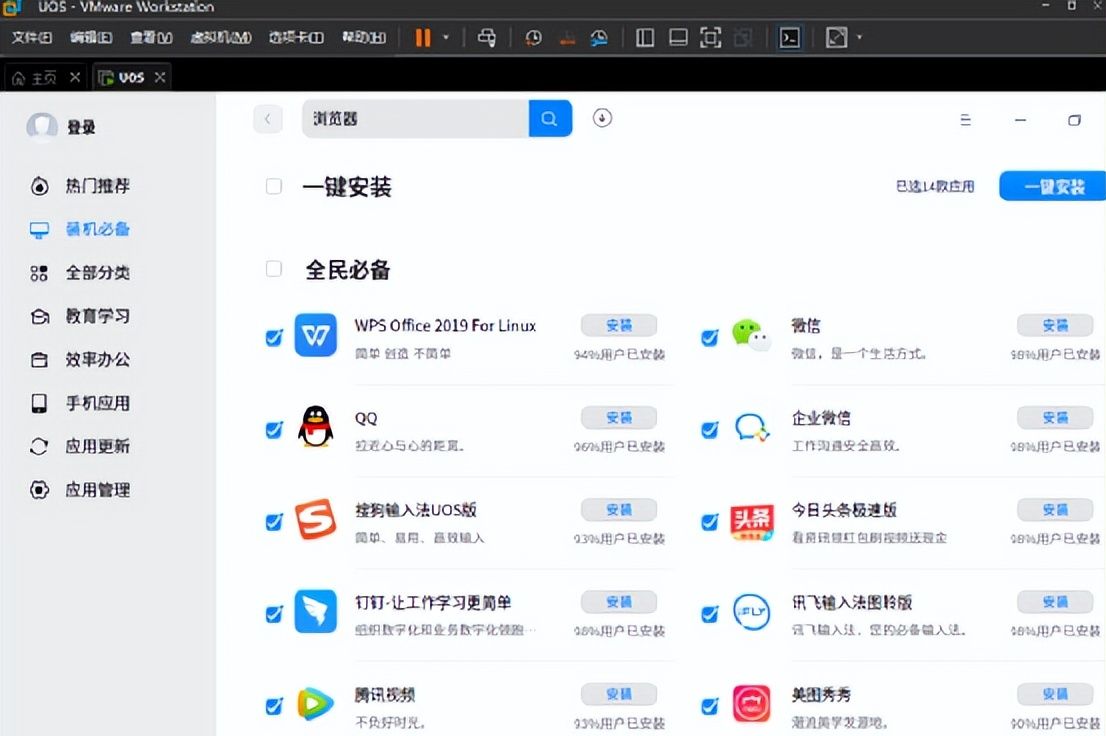Click the stretch guest display icon
1106x736 pixels.
tap(836, 37)
